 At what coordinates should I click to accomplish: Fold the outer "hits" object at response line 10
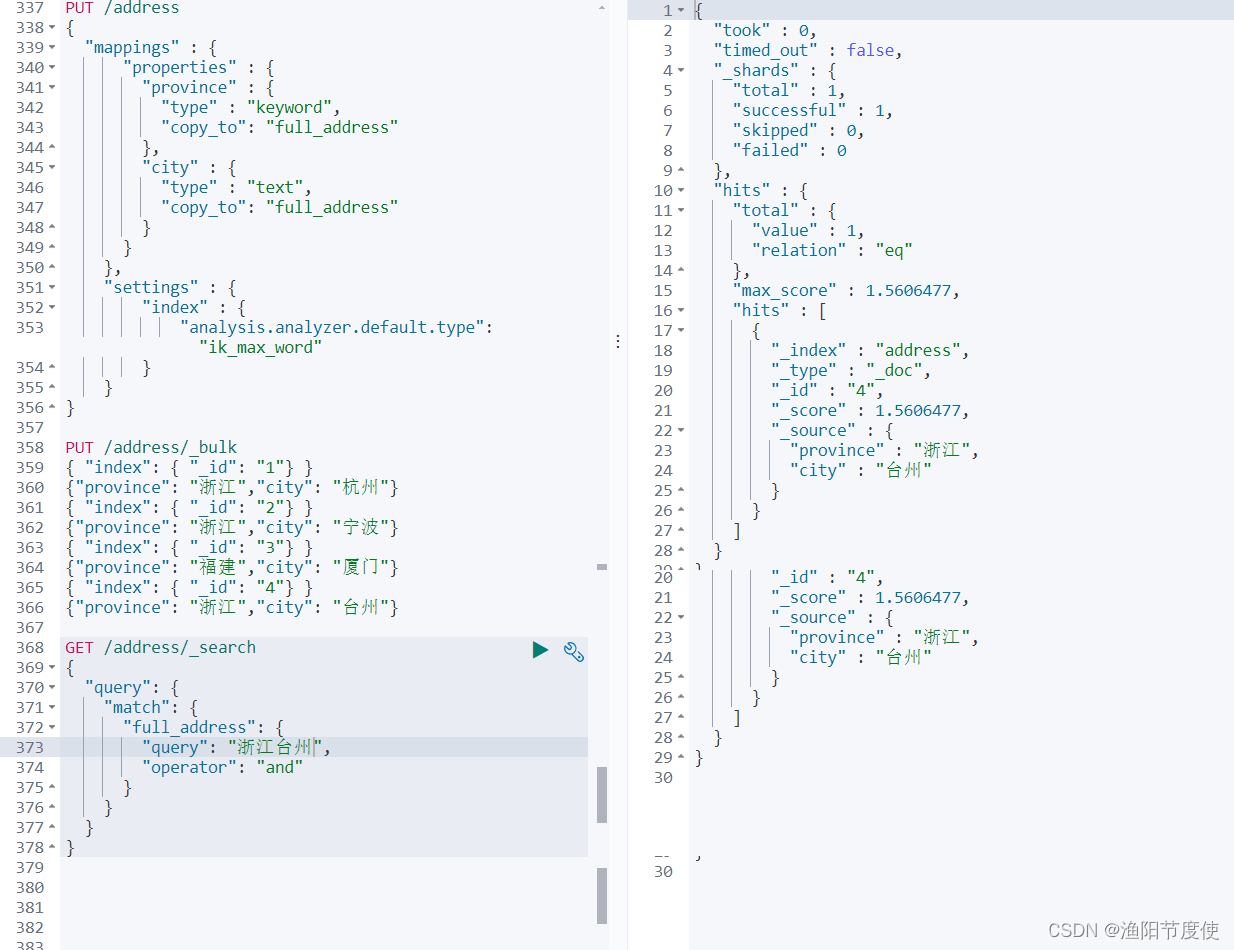(681, 190)
